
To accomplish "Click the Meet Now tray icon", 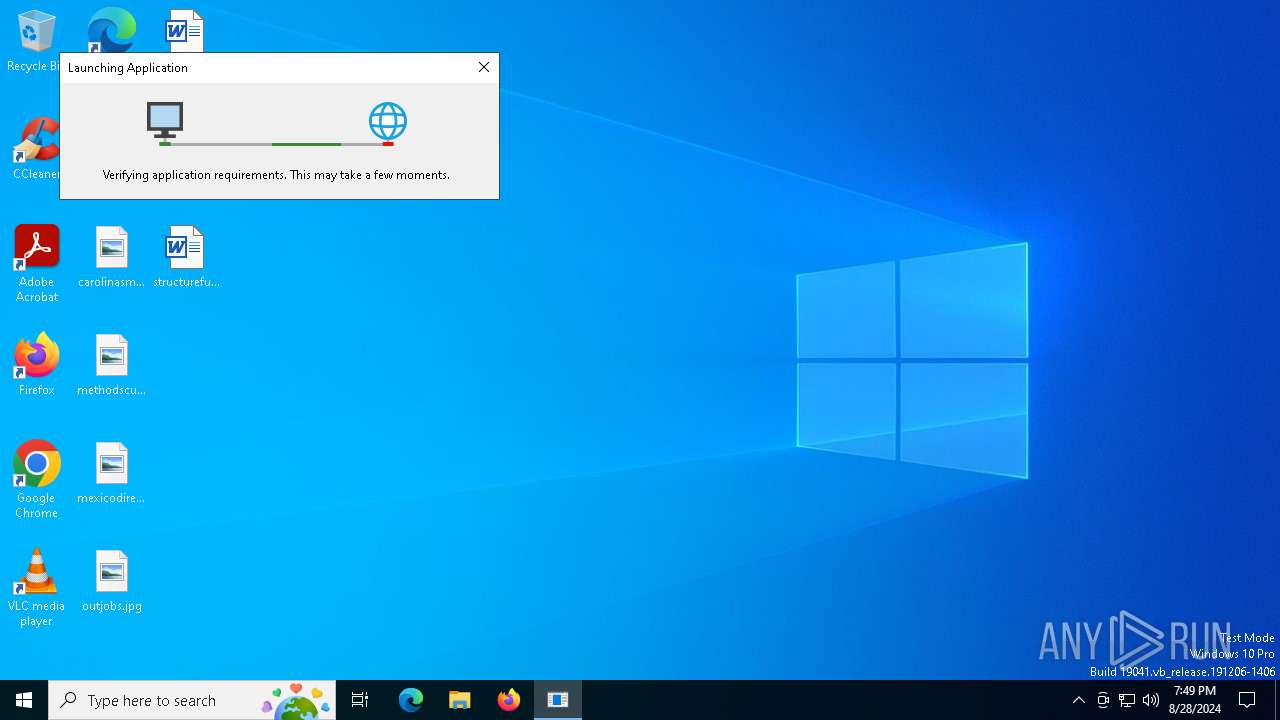I will pyautogui.click(x=1103, y=700).
